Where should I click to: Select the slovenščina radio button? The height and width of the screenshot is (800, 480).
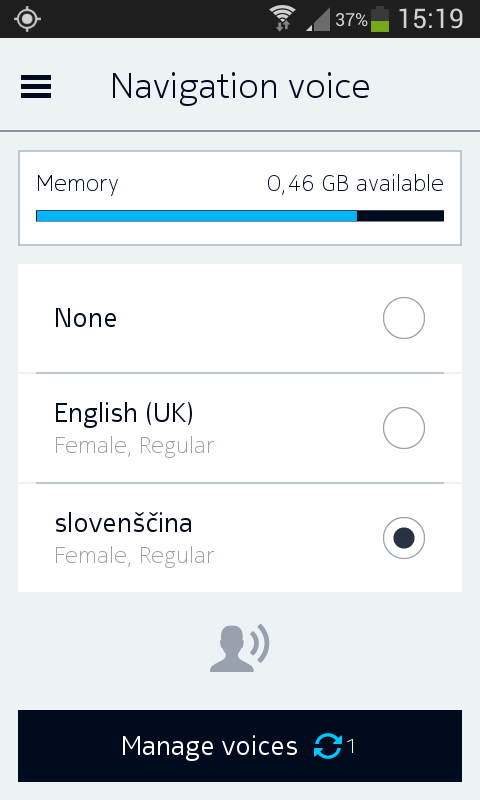point(403,538)
